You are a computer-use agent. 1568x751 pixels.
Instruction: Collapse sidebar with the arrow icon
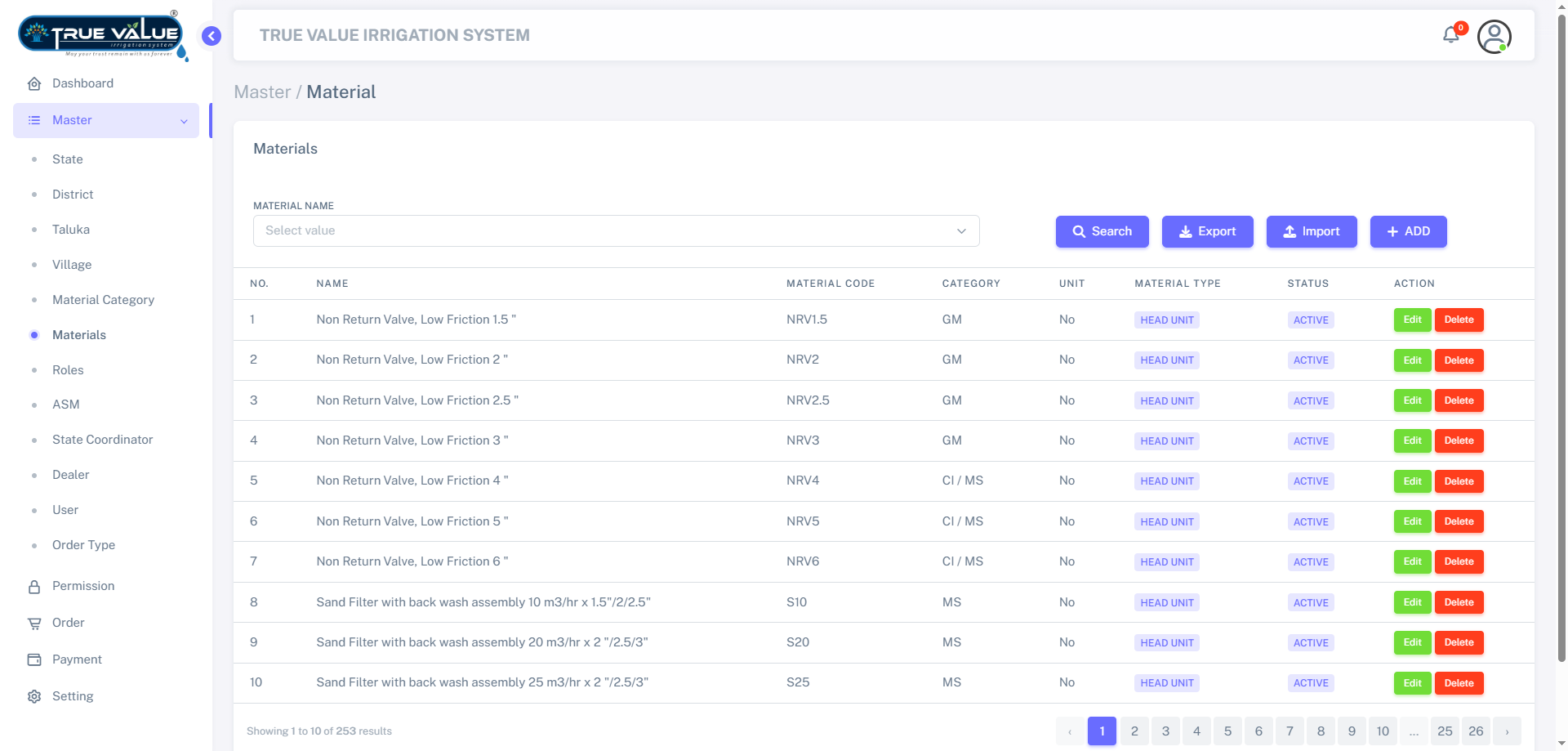click(212, 36)
